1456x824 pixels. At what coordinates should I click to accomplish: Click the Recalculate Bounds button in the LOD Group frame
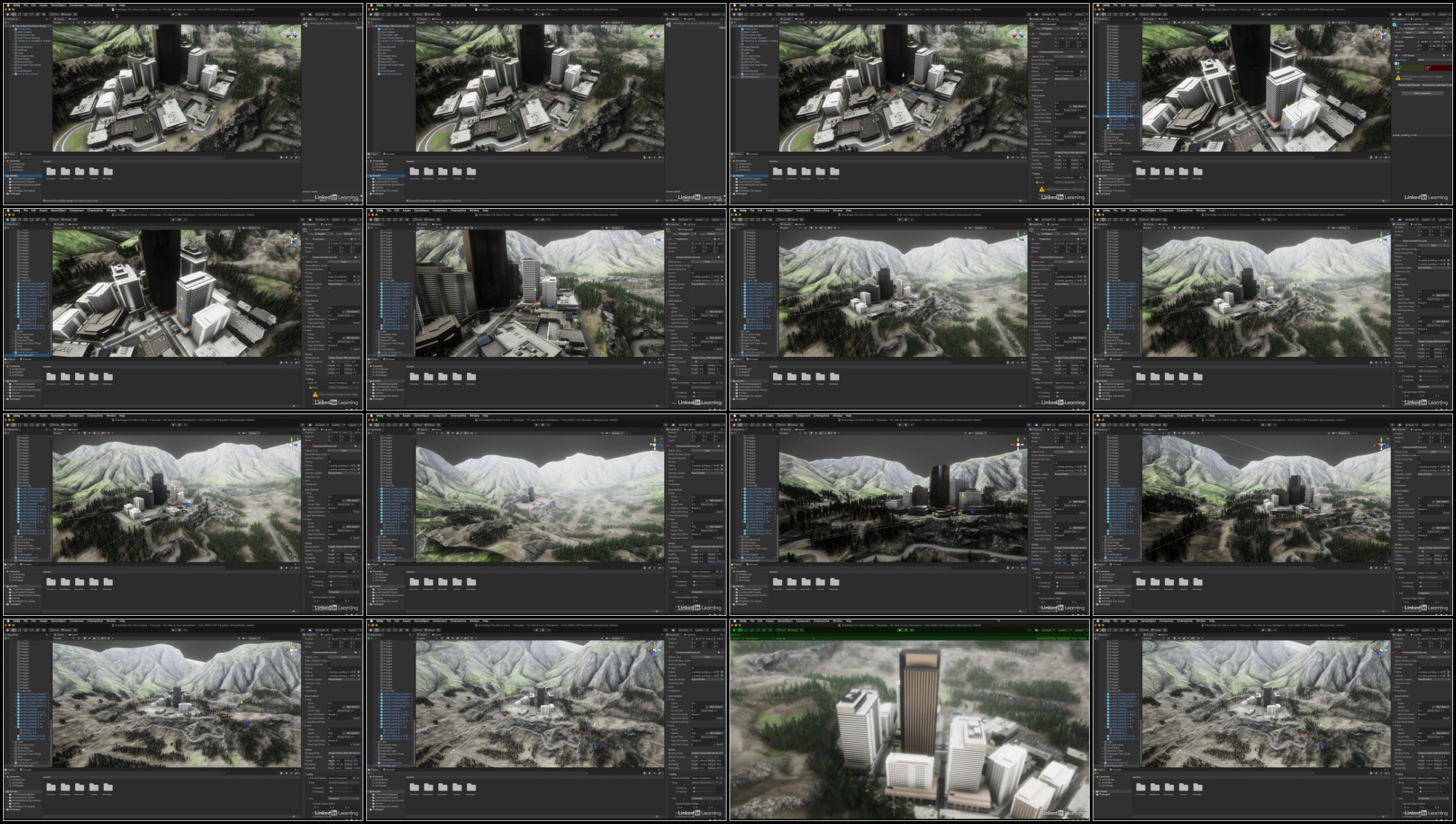[x=1409, y=85]
